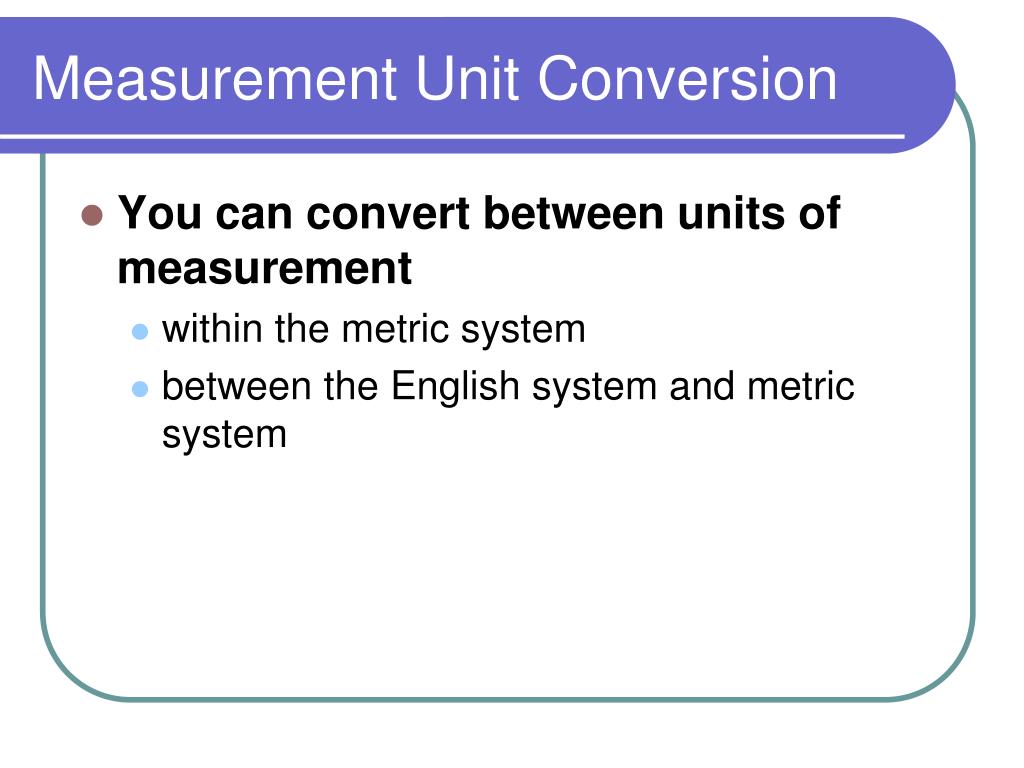Click the word 'Conversion' in the title

pyautogui.click(x=688, y=79)
